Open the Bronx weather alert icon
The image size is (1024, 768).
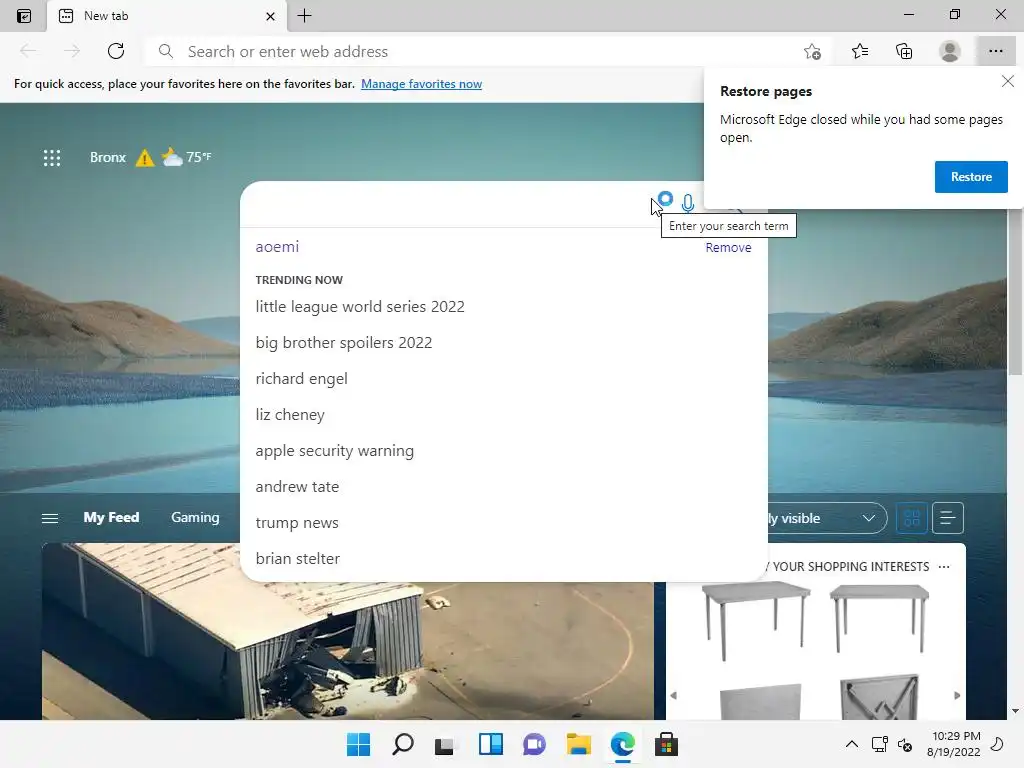click(x=144, y=157)
